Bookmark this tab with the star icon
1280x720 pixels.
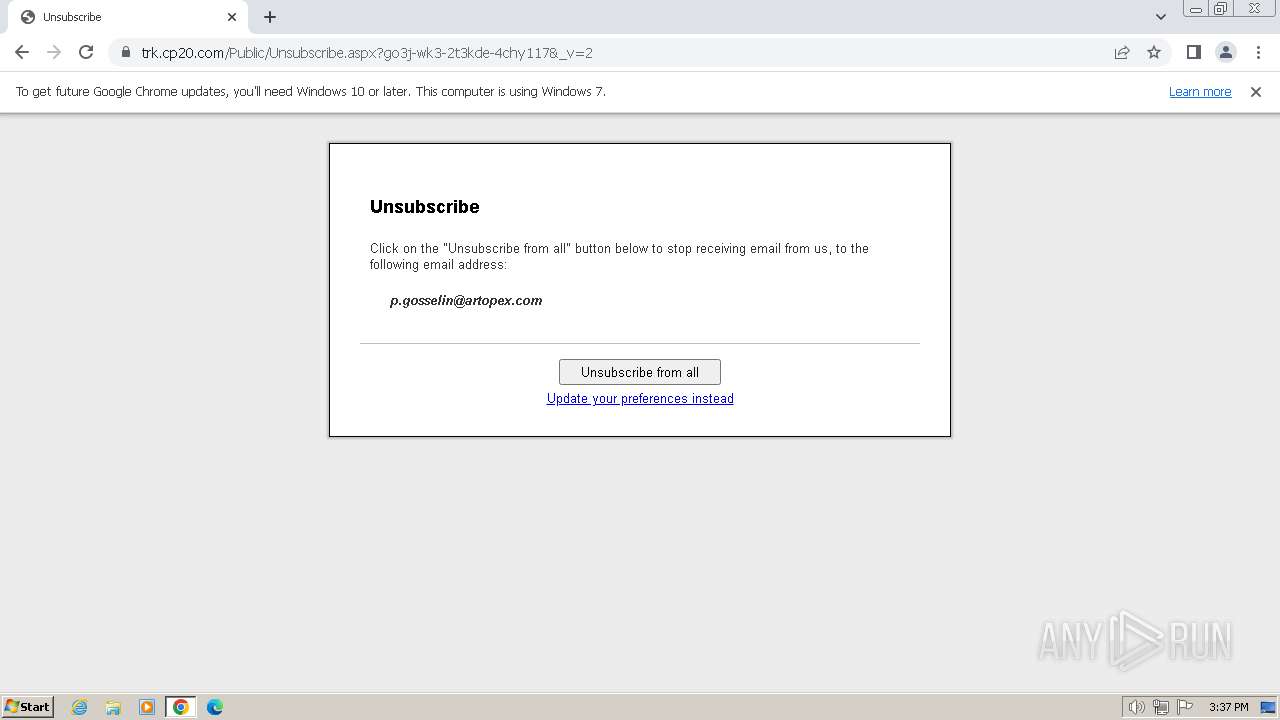1154,52
